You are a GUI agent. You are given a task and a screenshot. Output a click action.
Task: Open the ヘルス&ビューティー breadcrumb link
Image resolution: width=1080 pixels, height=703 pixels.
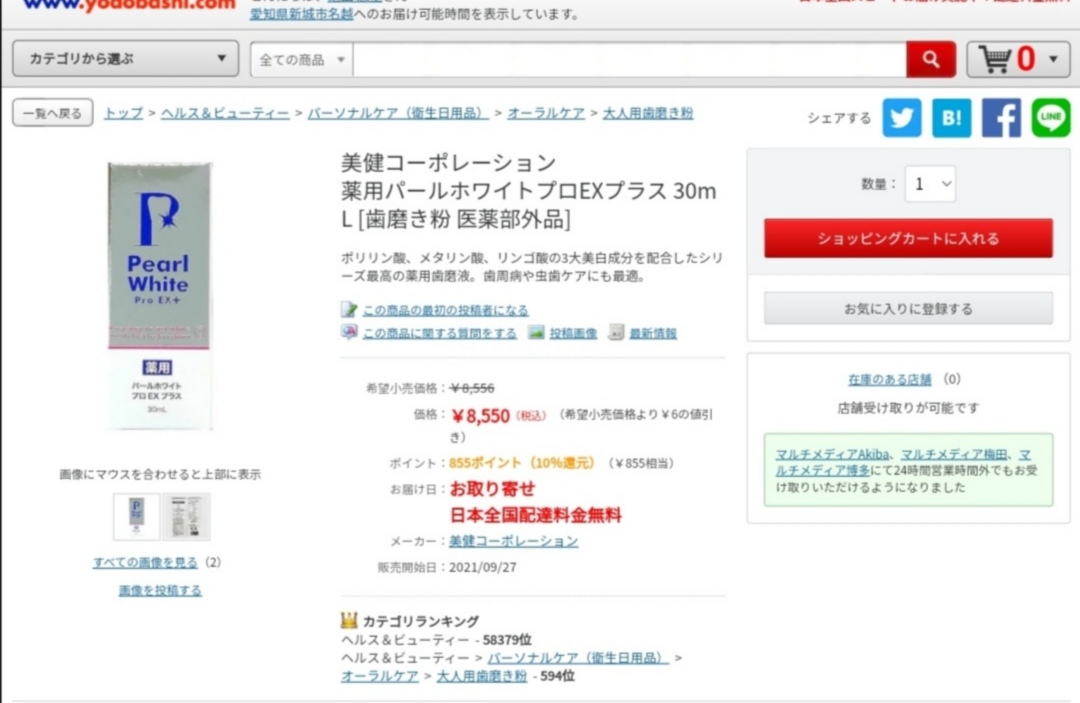(x=225, y=113)
